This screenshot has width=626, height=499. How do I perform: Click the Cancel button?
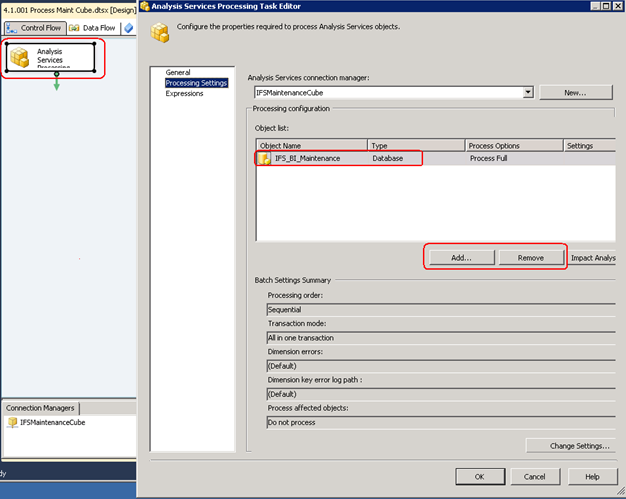point(536,476)
